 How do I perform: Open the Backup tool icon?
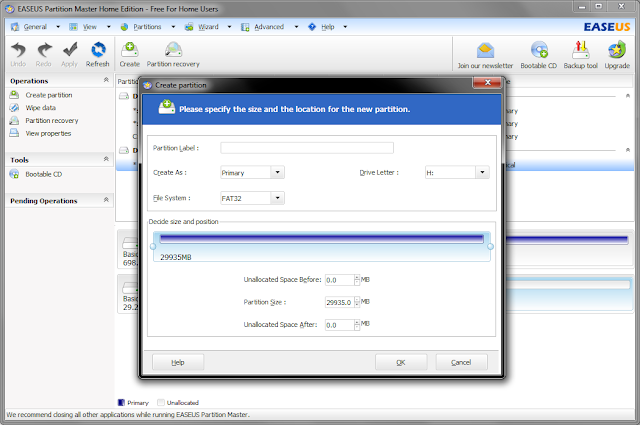580,50
